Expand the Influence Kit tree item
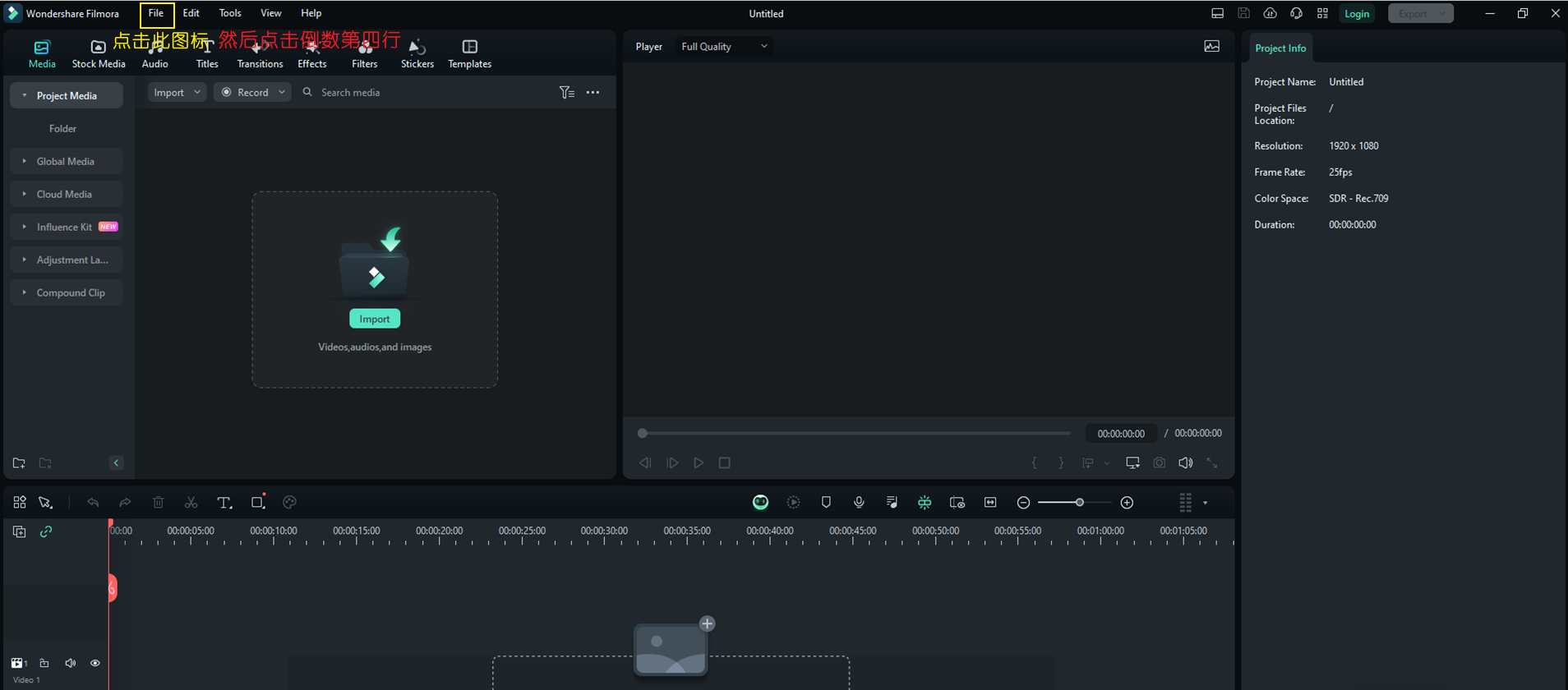The image size is (1568, 690). click(x=25, y=227)
